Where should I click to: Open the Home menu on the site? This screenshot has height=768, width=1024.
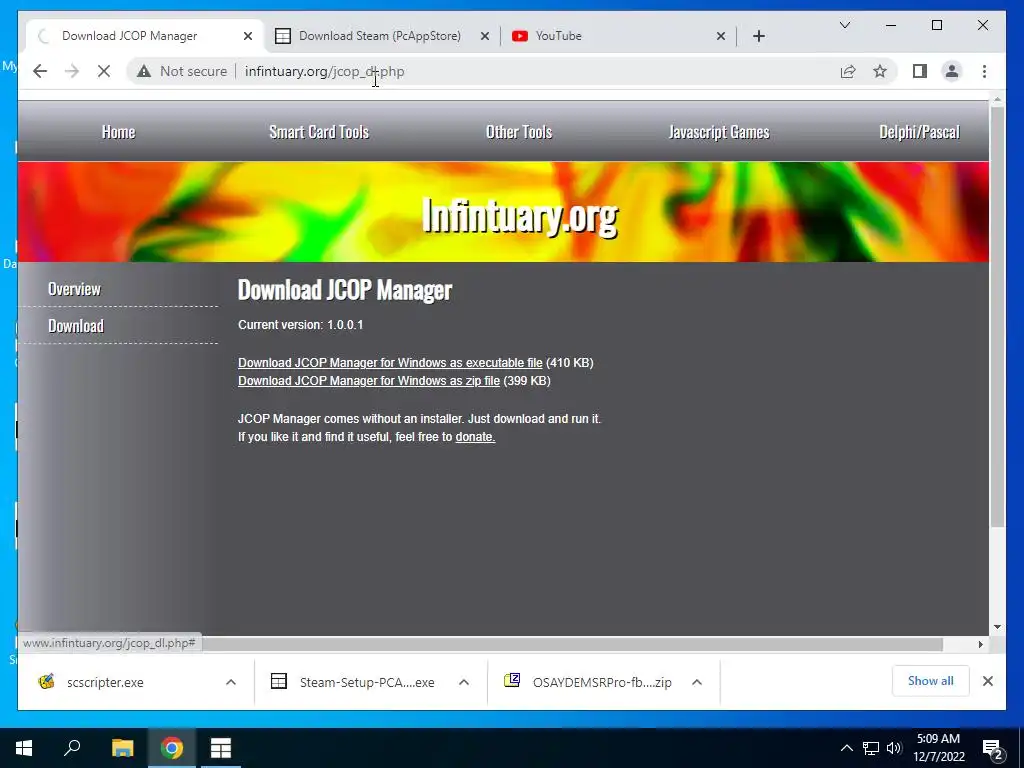coord(118,132)
